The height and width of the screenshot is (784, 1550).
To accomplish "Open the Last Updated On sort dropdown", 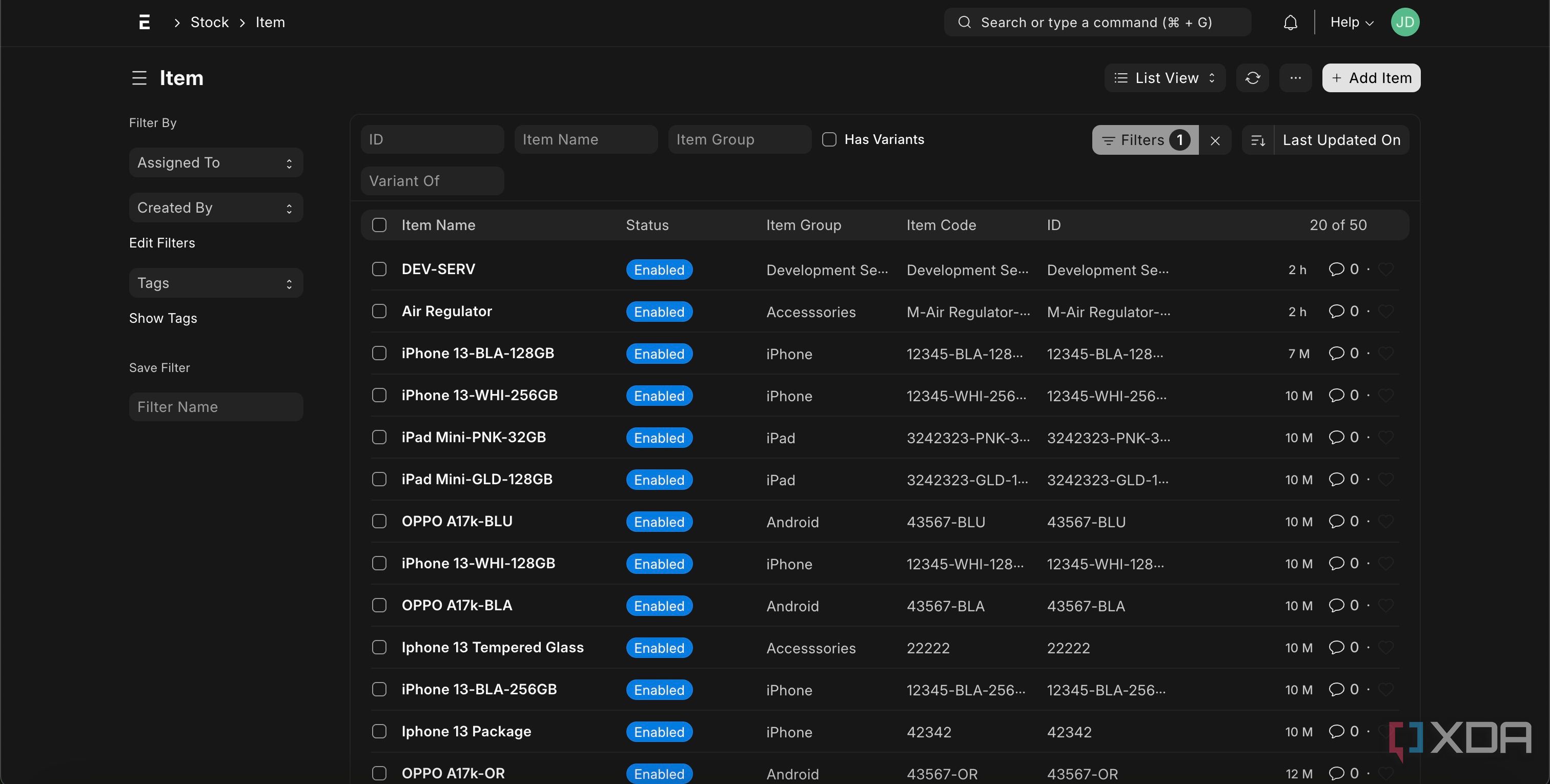I will click(1341, 140).
